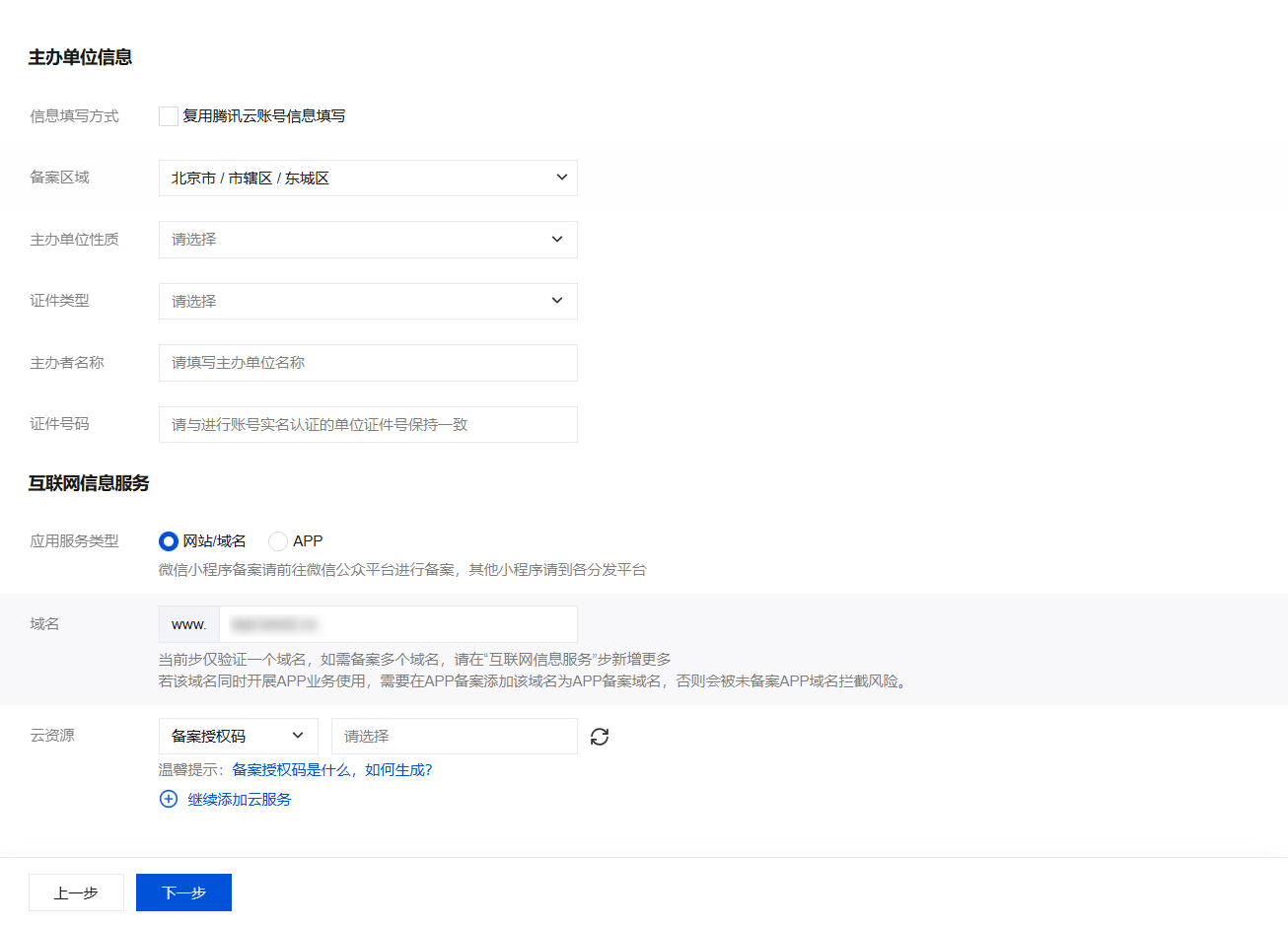
Task: Click the 继续添加云服务 text link
Action: point(240,800)
